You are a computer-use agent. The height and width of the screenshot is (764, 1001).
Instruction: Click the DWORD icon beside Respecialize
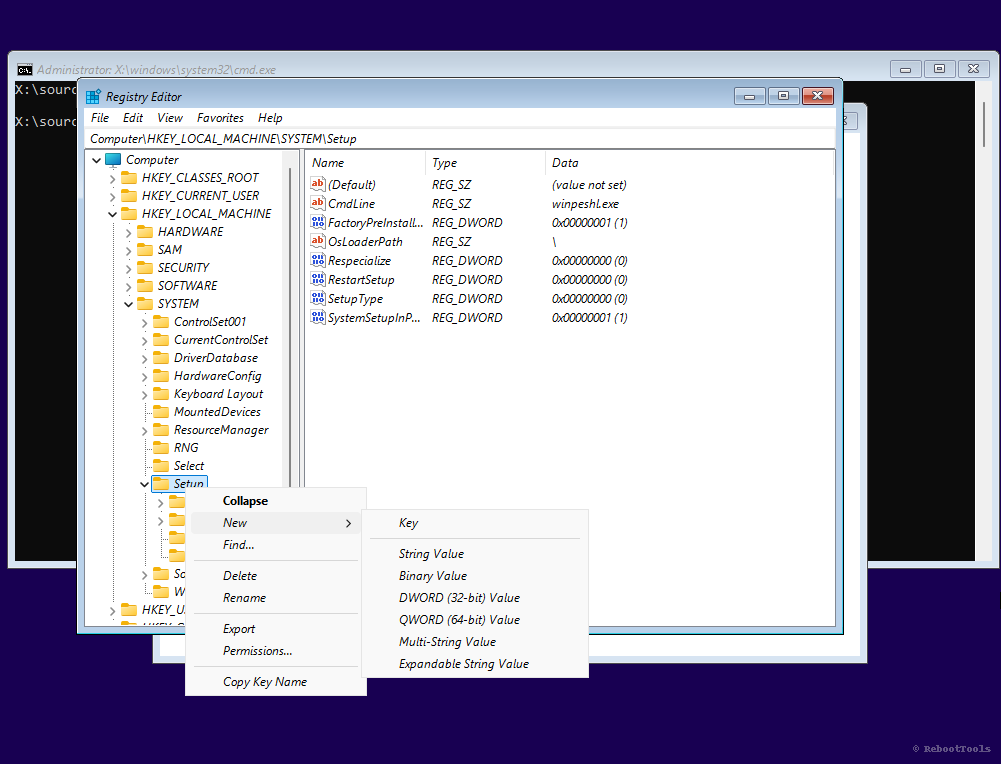tap(317, 260)
